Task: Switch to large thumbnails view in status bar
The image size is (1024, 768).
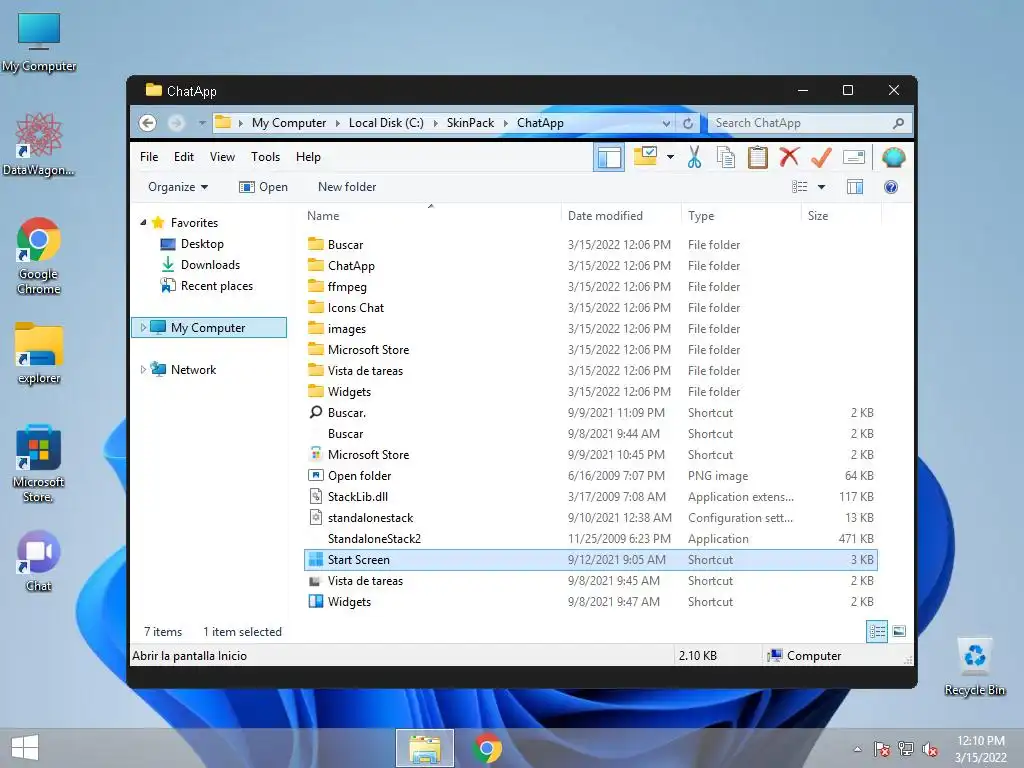Action: (x=899, y=631)
